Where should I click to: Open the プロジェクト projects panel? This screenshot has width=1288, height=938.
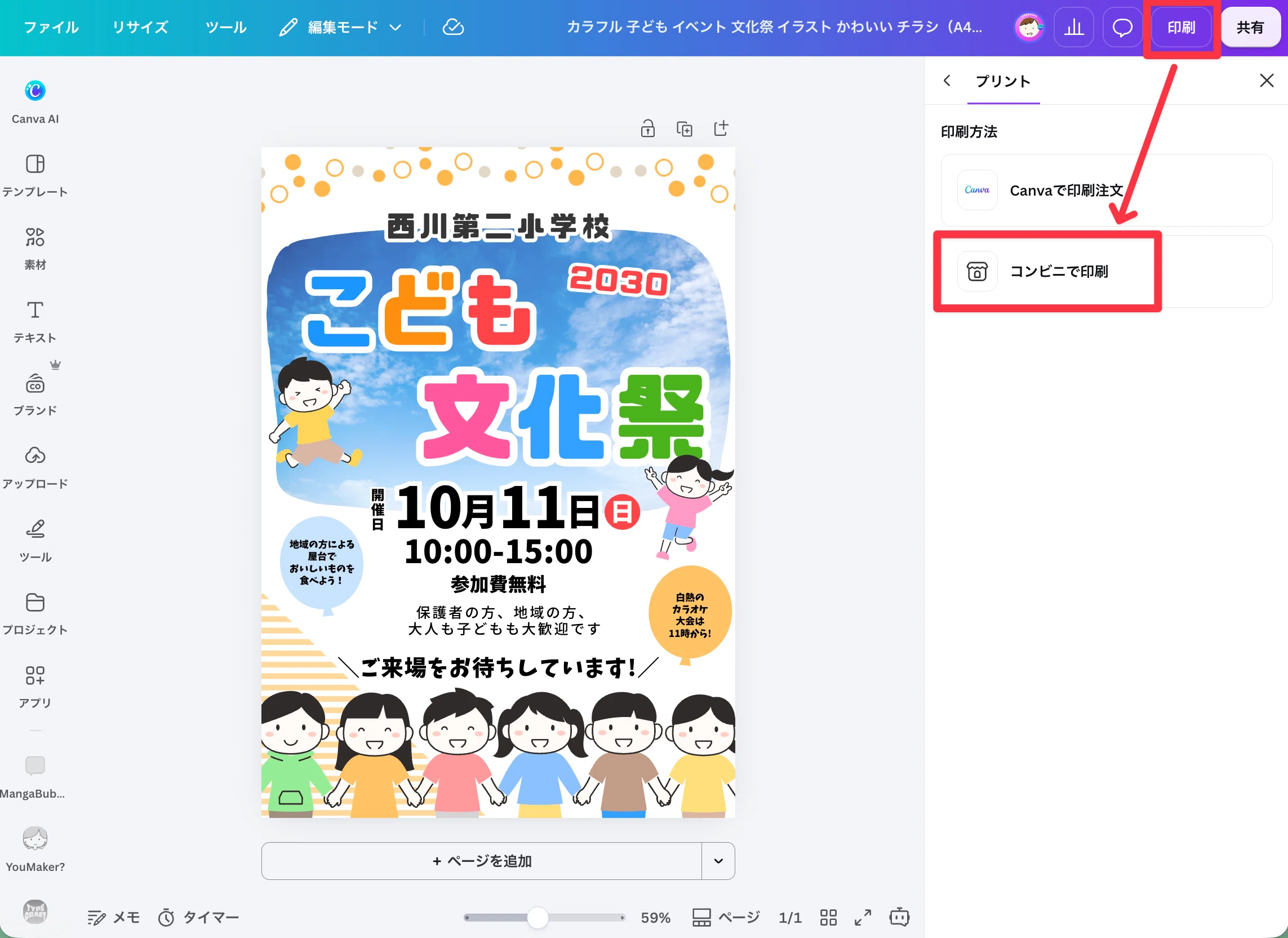pyautogui.click(x=34, y=614)
